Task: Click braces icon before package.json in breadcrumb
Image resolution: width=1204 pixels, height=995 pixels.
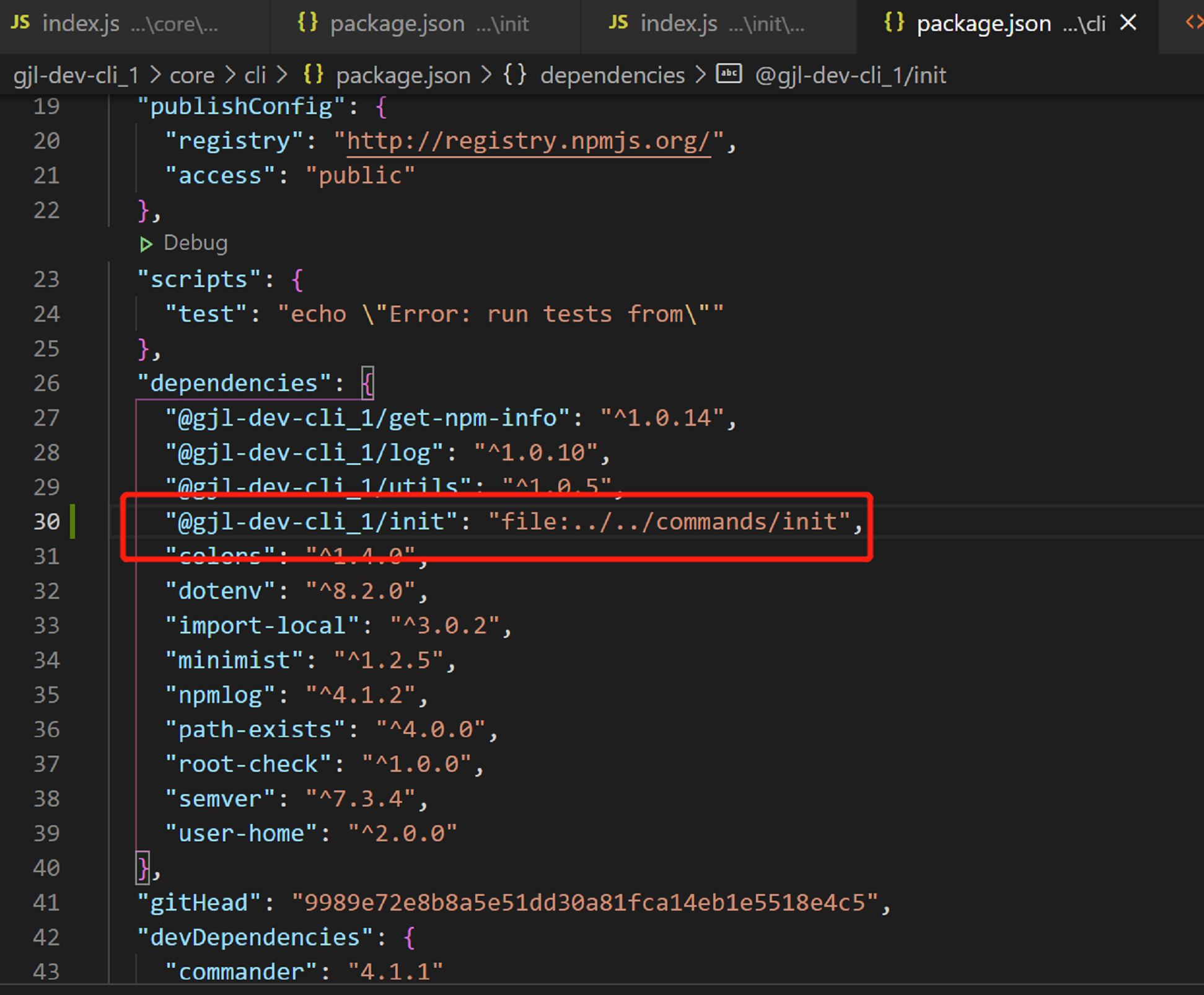Action: (x=313, y=75)
